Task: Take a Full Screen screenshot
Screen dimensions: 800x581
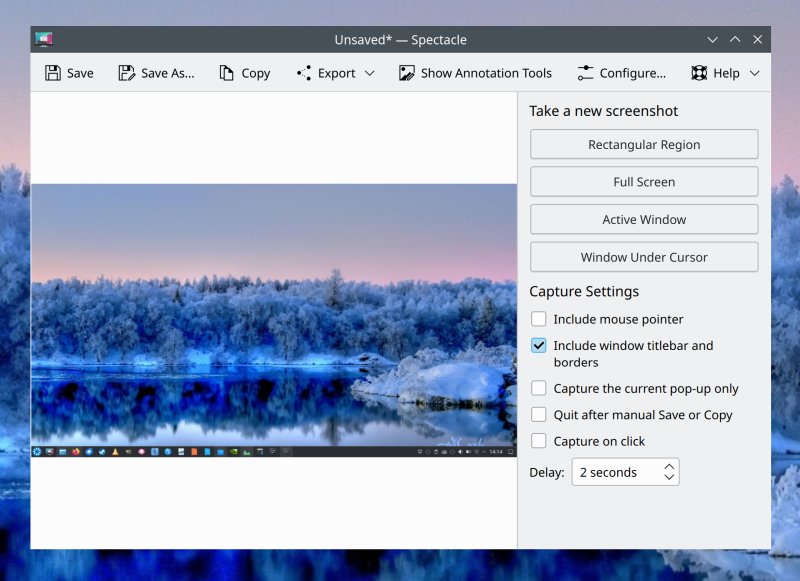Action: 644,182
